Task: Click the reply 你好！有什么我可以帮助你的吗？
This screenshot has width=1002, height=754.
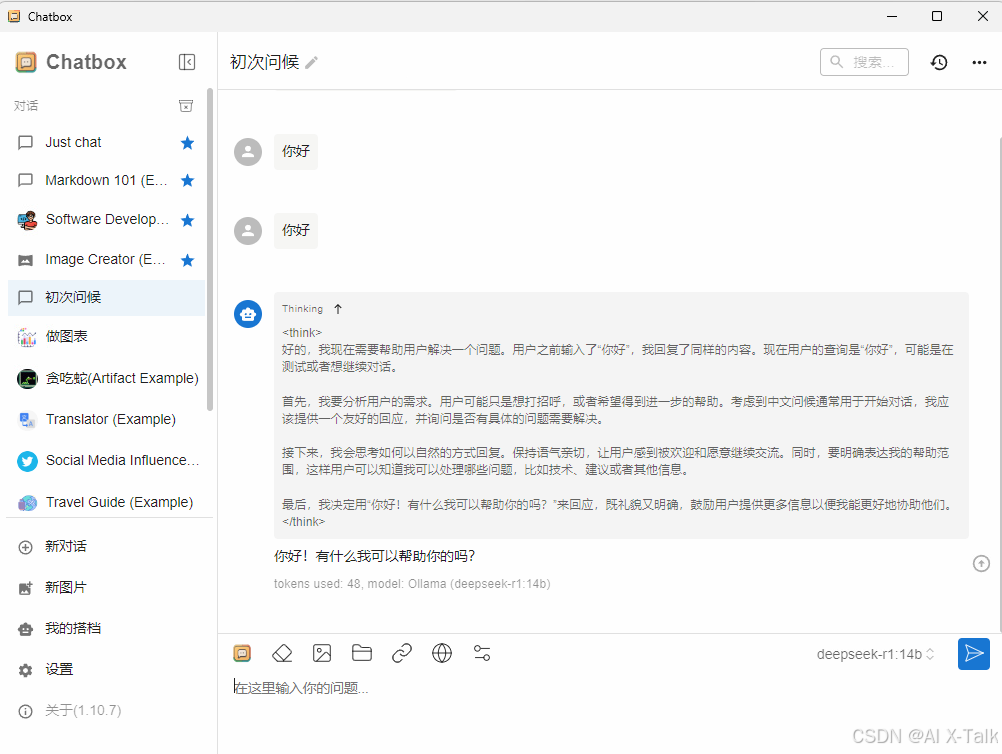Action: [374, 557]
